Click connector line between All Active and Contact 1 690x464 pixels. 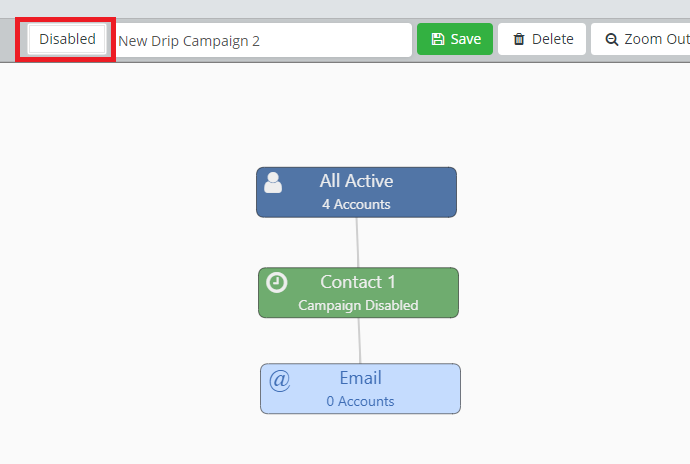tap(357, 242)
